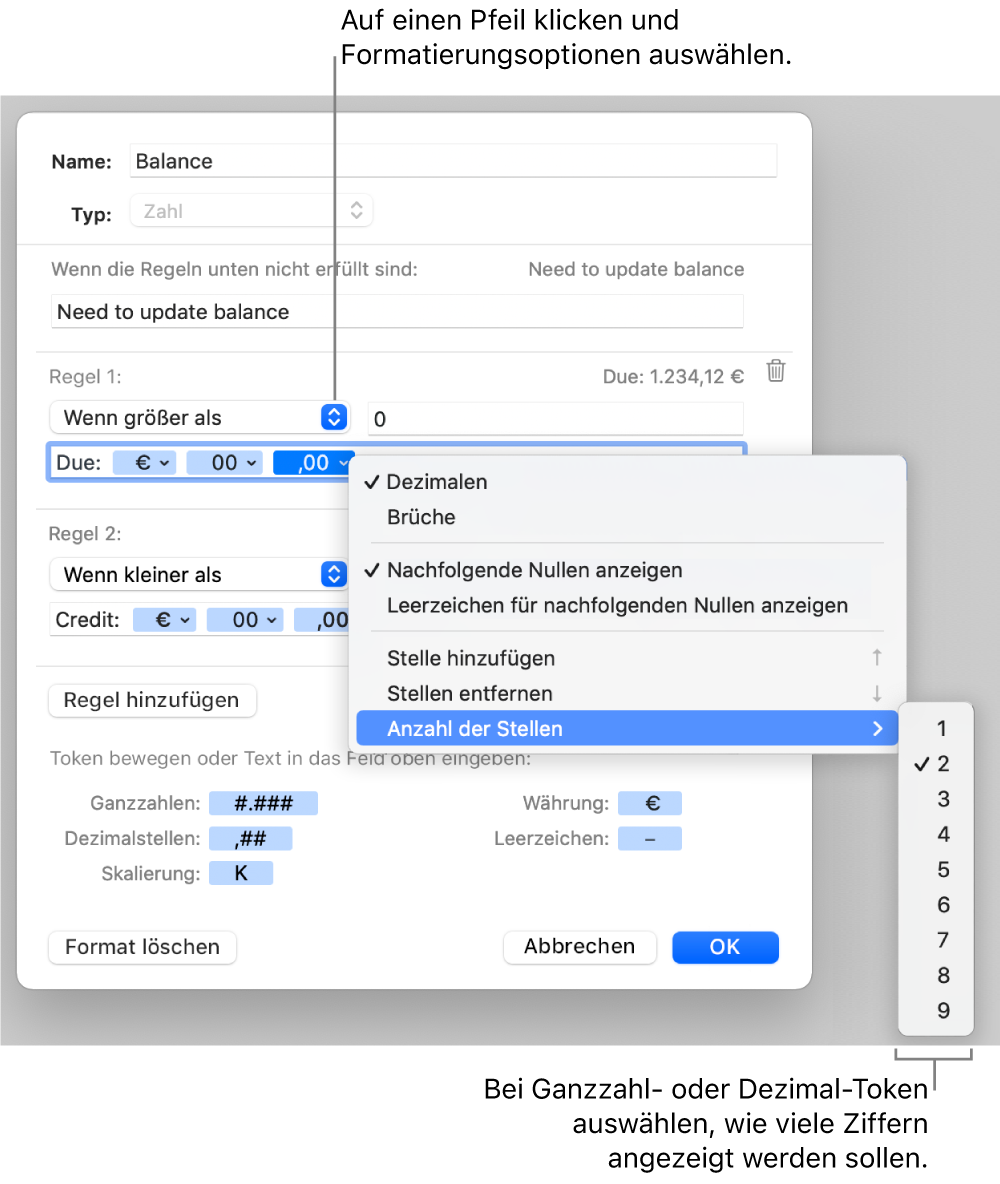Choose 'Brüche' in the popup menu

point(627,517)
